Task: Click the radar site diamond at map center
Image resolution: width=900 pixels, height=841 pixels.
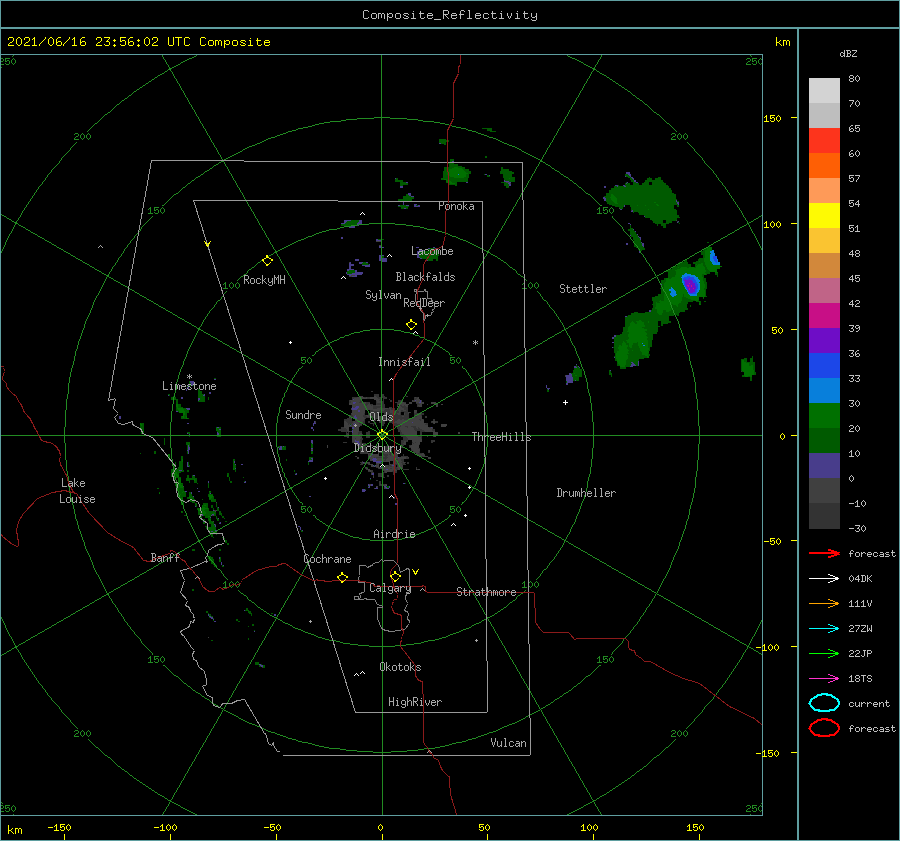Action: 382,435
